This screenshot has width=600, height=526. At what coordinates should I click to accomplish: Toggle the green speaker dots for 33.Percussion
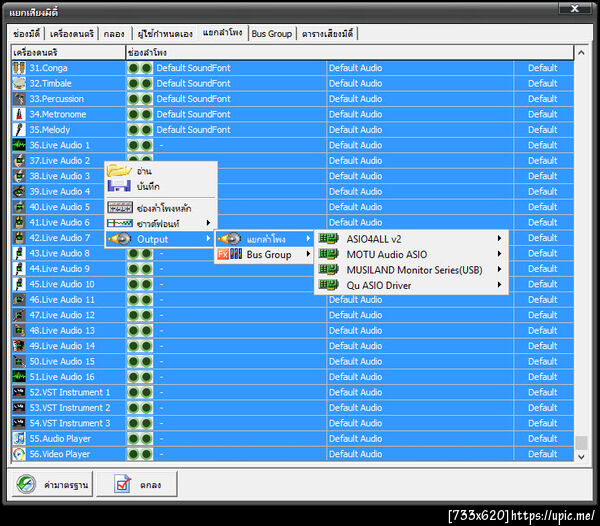[x=140, y=99]
